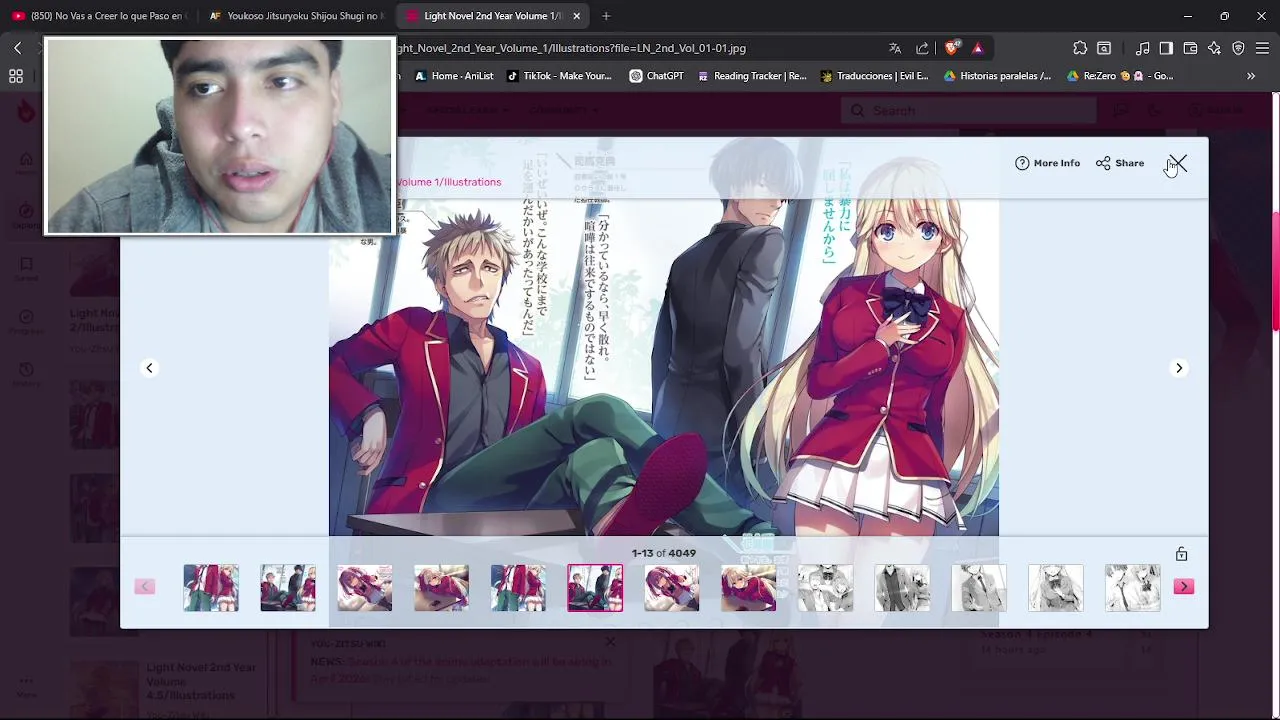1280x720 pixels.
Task: Go to the next illustration arrow
Action: (1179, 368)
